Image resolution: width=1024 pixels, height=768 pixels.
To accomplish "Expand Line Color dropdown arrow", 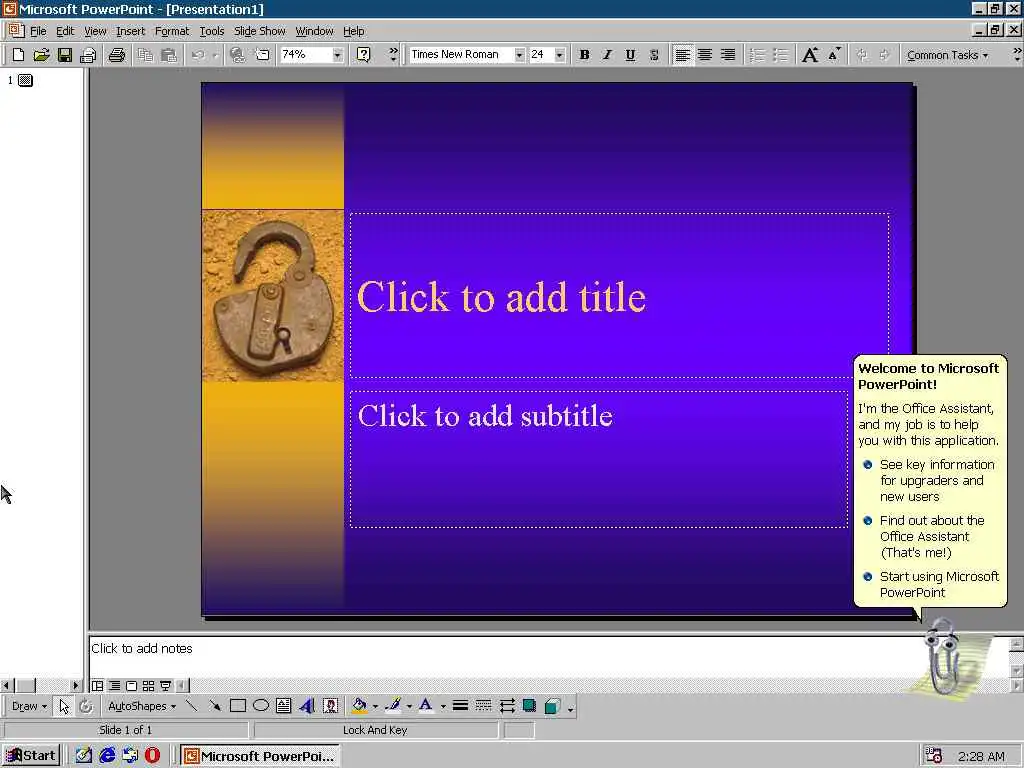I will (409, 706).
